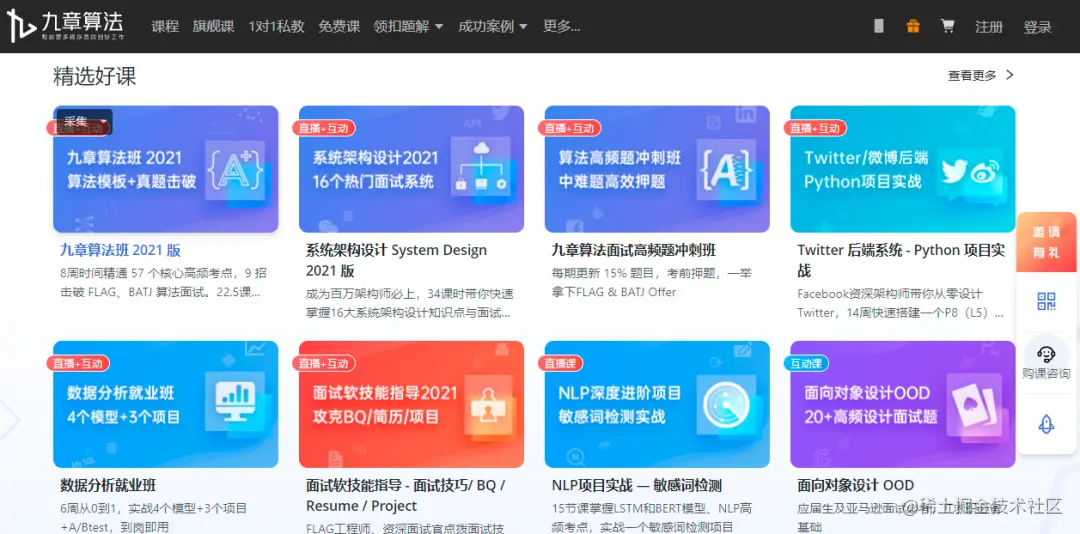
Task: Click the 邀请有礼 invite banner
Action: pyautogui.click(x=1046, y=242)
